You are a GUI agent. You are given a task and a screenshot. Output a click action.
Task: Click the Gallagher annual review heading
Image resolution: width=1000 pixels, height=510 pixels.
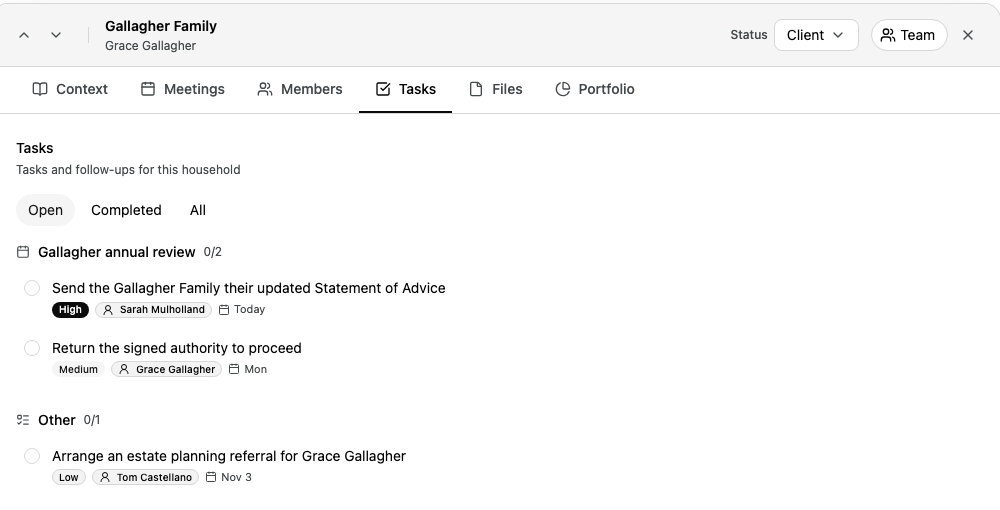click(x=117, y=252)
